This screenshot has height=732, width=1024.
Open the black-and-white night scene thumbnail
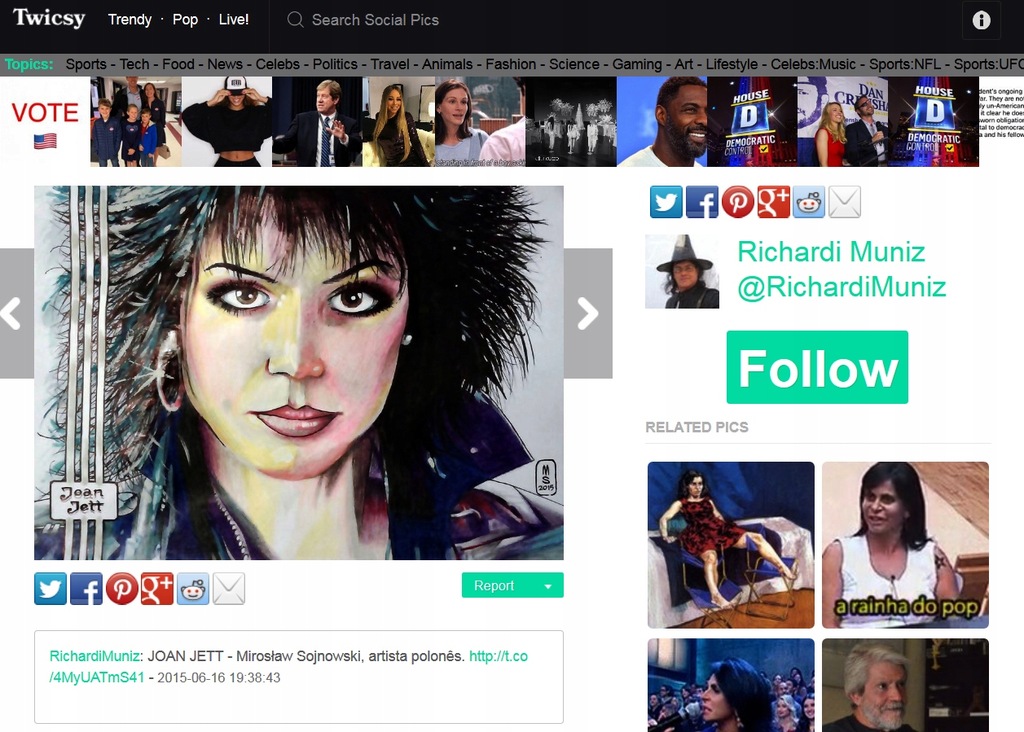tap(571, 122)
